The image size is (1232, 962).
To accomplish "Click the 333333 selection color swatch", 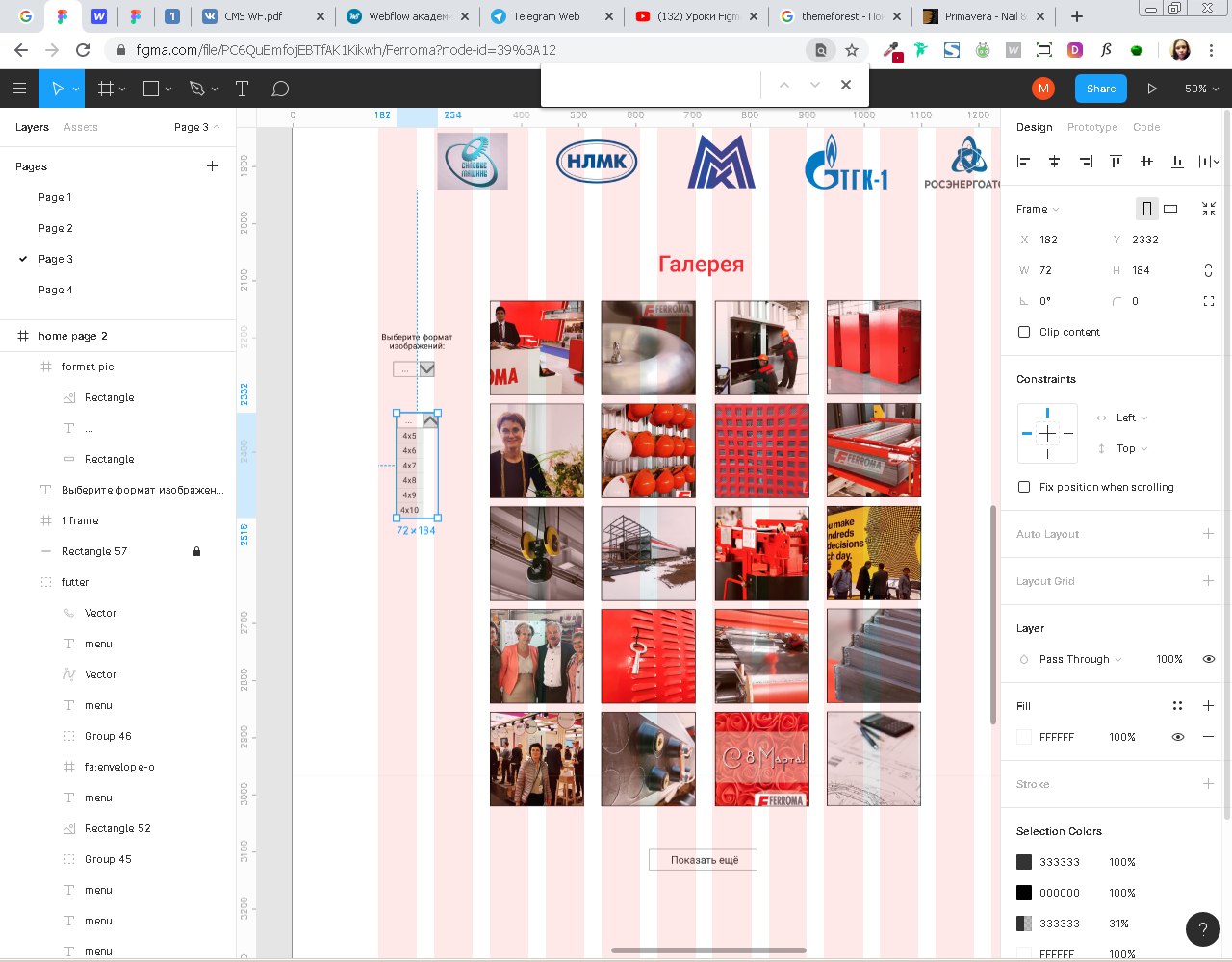I will coord(1024,862).
